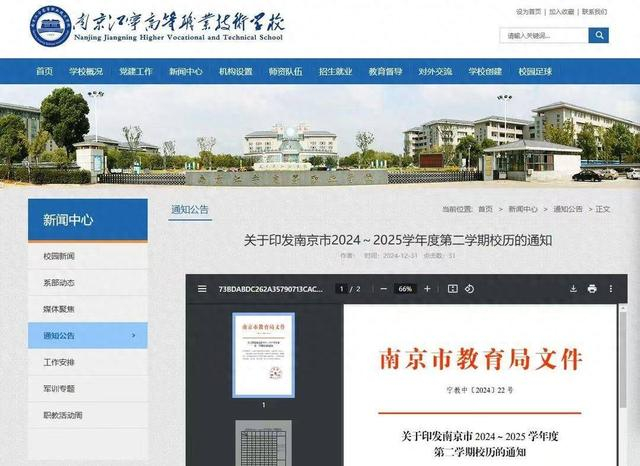Open the 招生就业 nav menu
Image resolution: width=640 pixels, height=466 pixels.
(336, 71)
